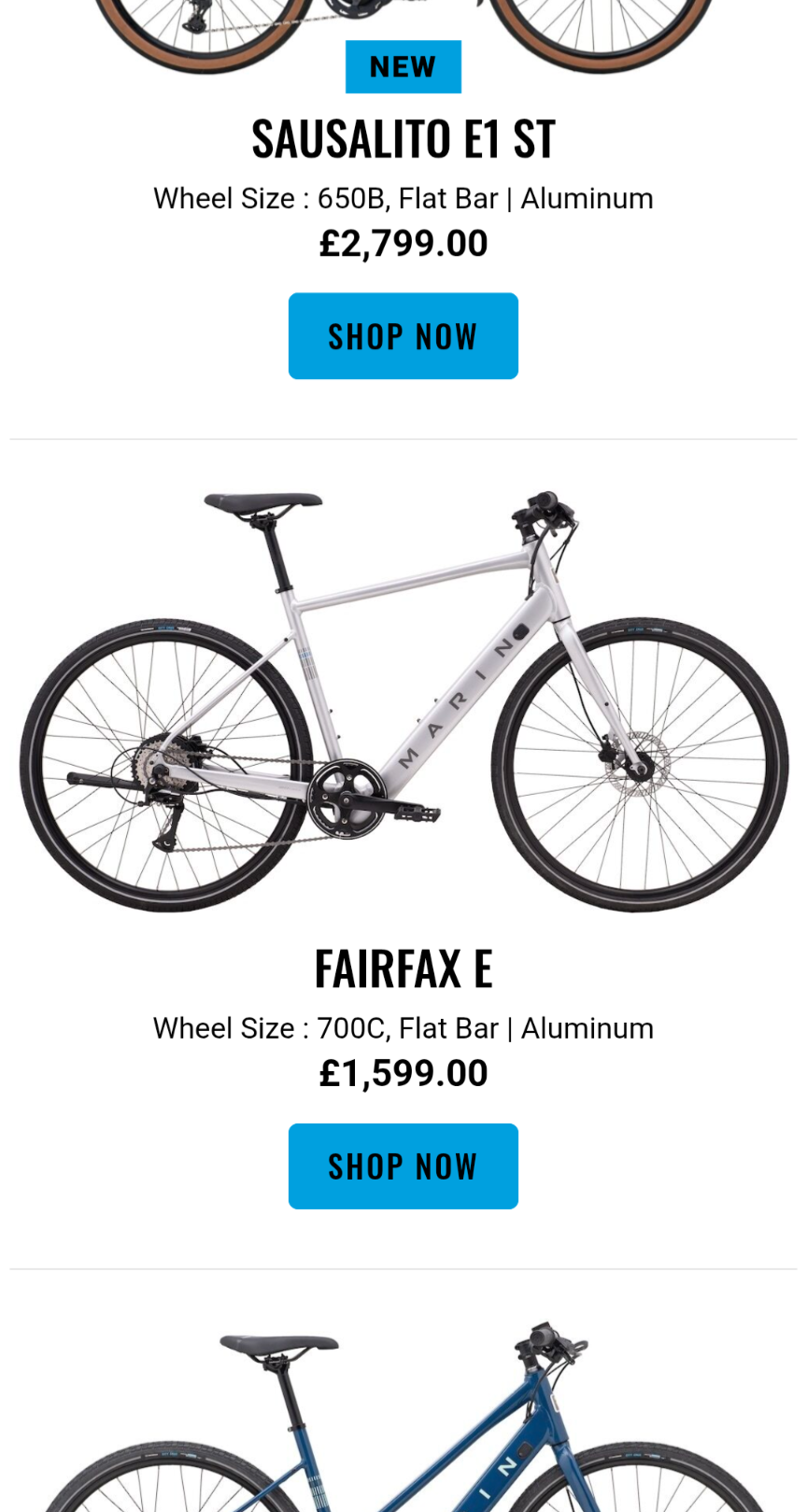Click the blue bike's saddle
Screen dimensions: 807x1512
(278, 1345)
